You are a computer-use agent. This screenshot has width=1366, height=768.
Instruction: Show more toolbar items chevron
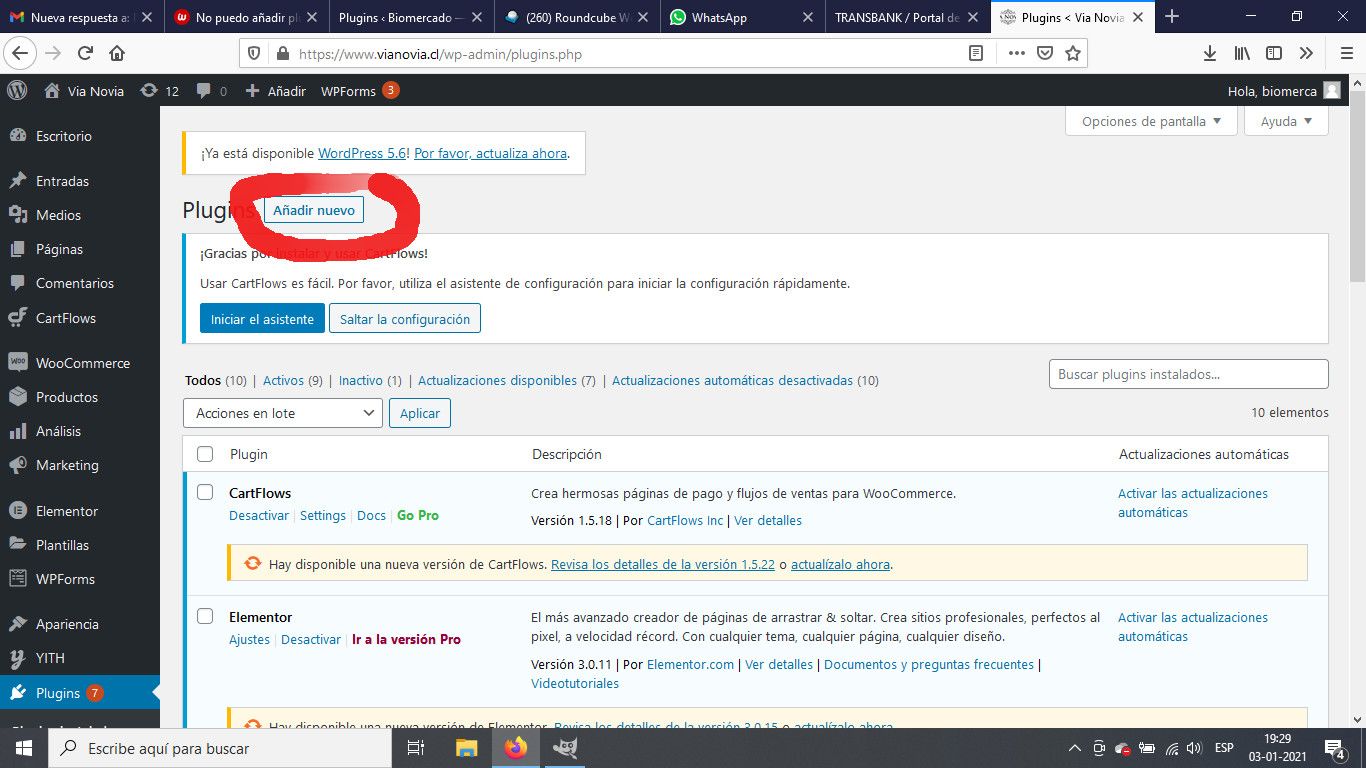pyautogui.click(x=1306, y=54)
